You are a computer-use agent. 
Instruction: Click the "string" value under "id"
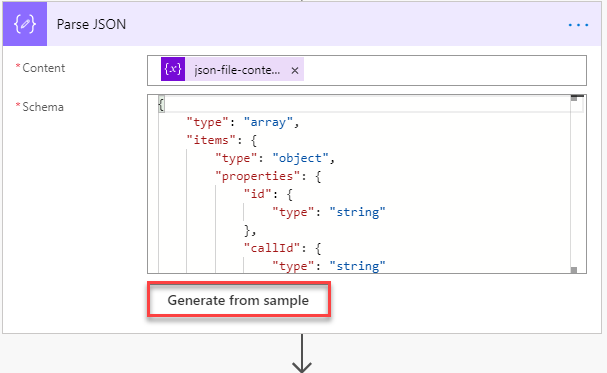358,212
